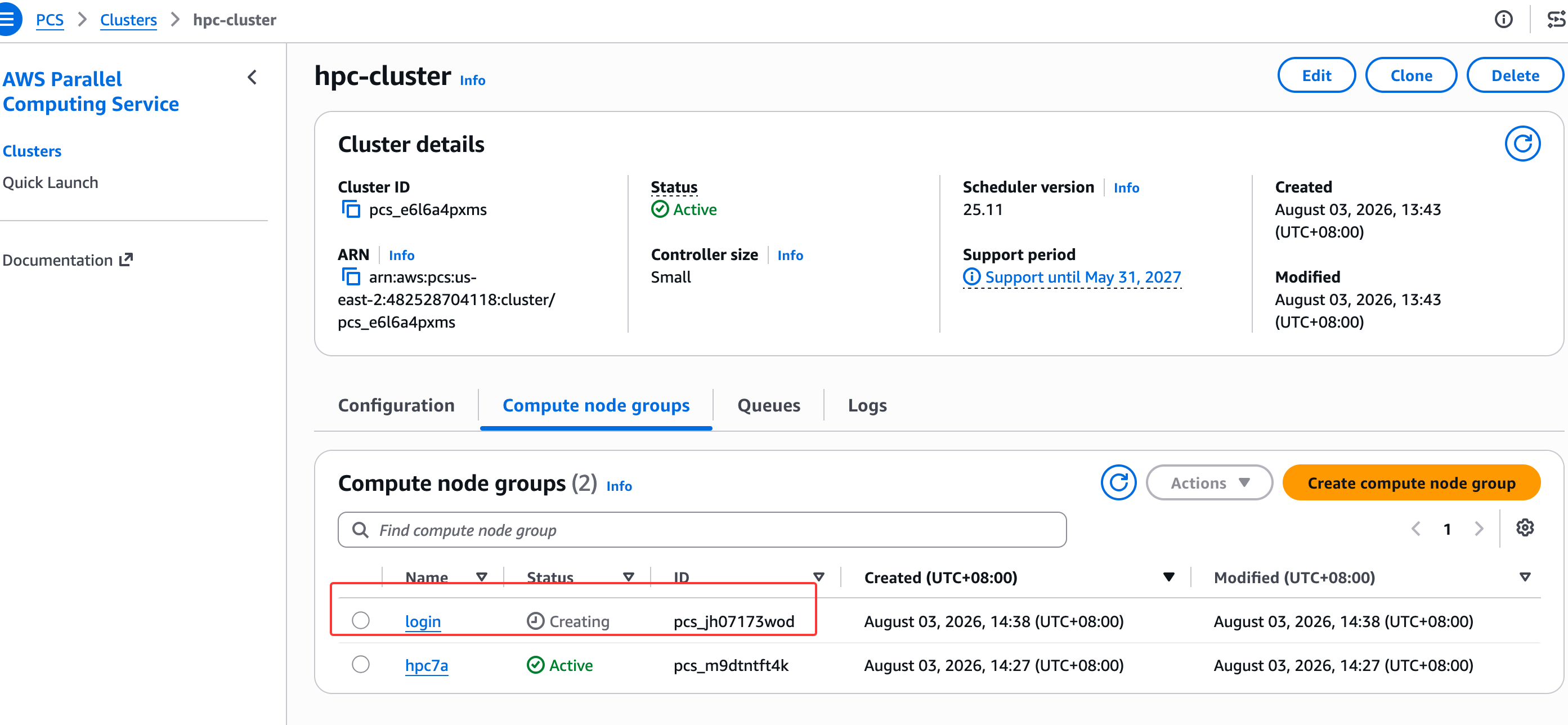Open the preferences sliders icon in top bar
Image resolution: width=1568 pixels, height=725 pixels.
(1556, 20)
